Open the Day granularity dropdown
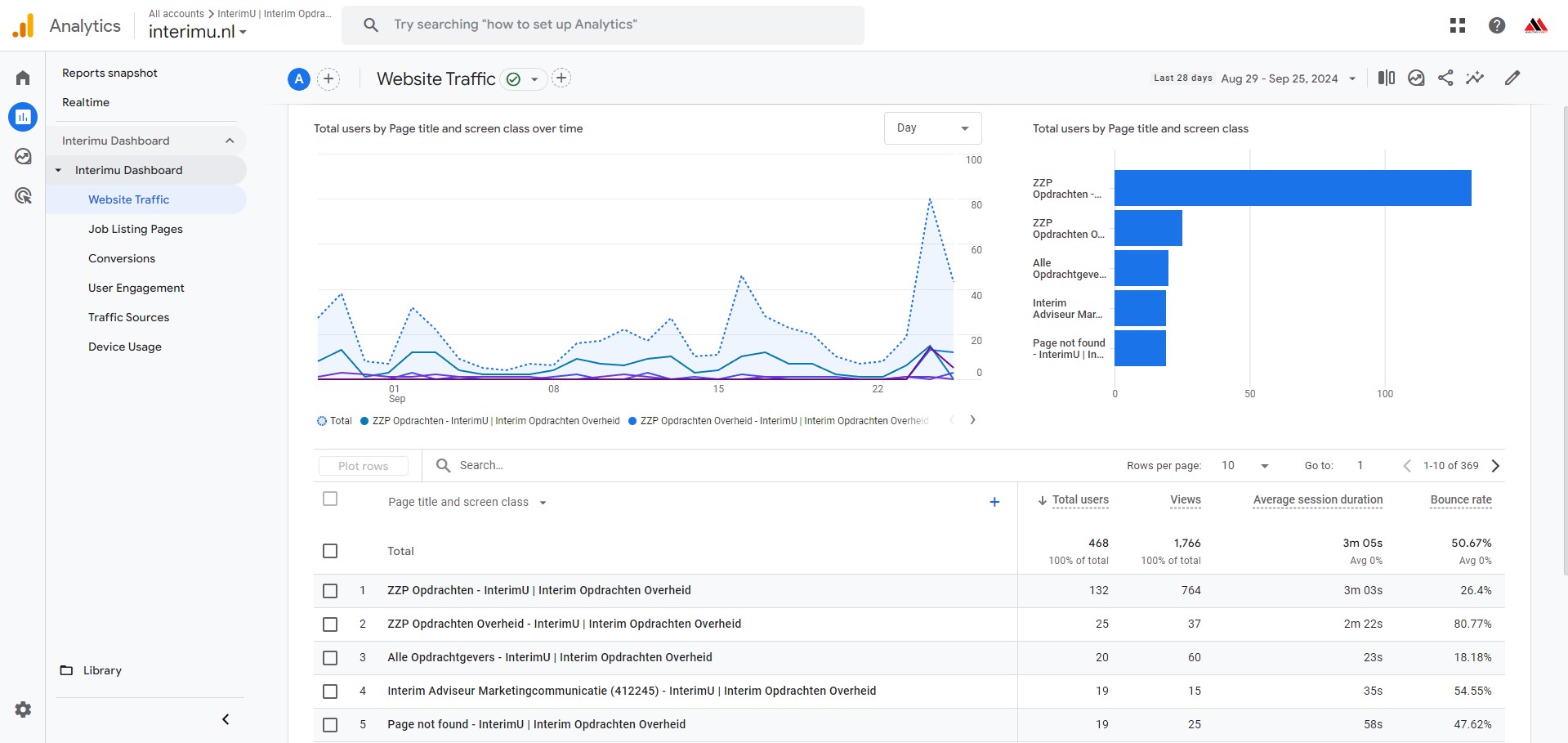The height and width of the screenshot is (743, 1568). point(932,128)
